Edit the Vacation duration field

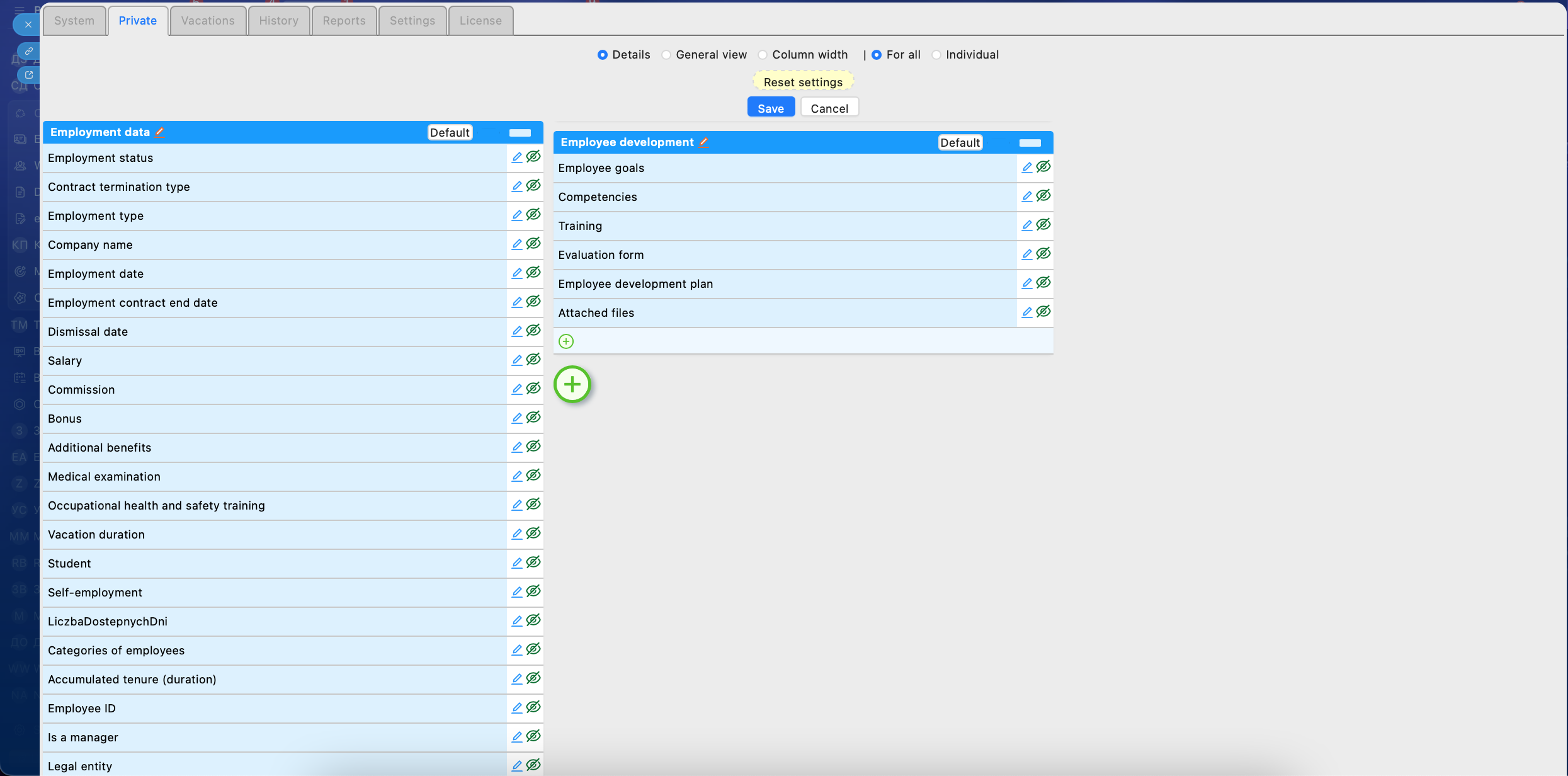pyautogui.click(x=517, y=534)
